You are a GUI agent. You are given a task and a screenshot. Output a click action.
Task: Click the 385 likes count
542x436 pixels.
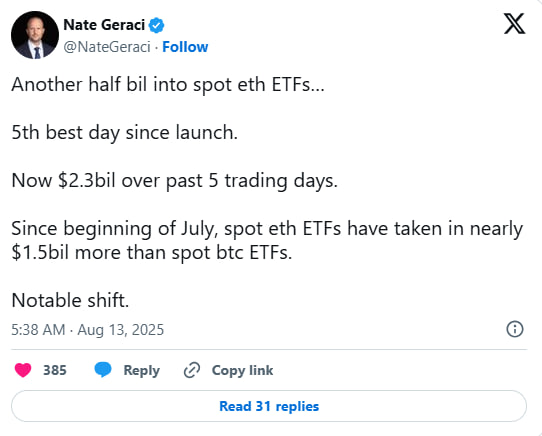(55, 370)
